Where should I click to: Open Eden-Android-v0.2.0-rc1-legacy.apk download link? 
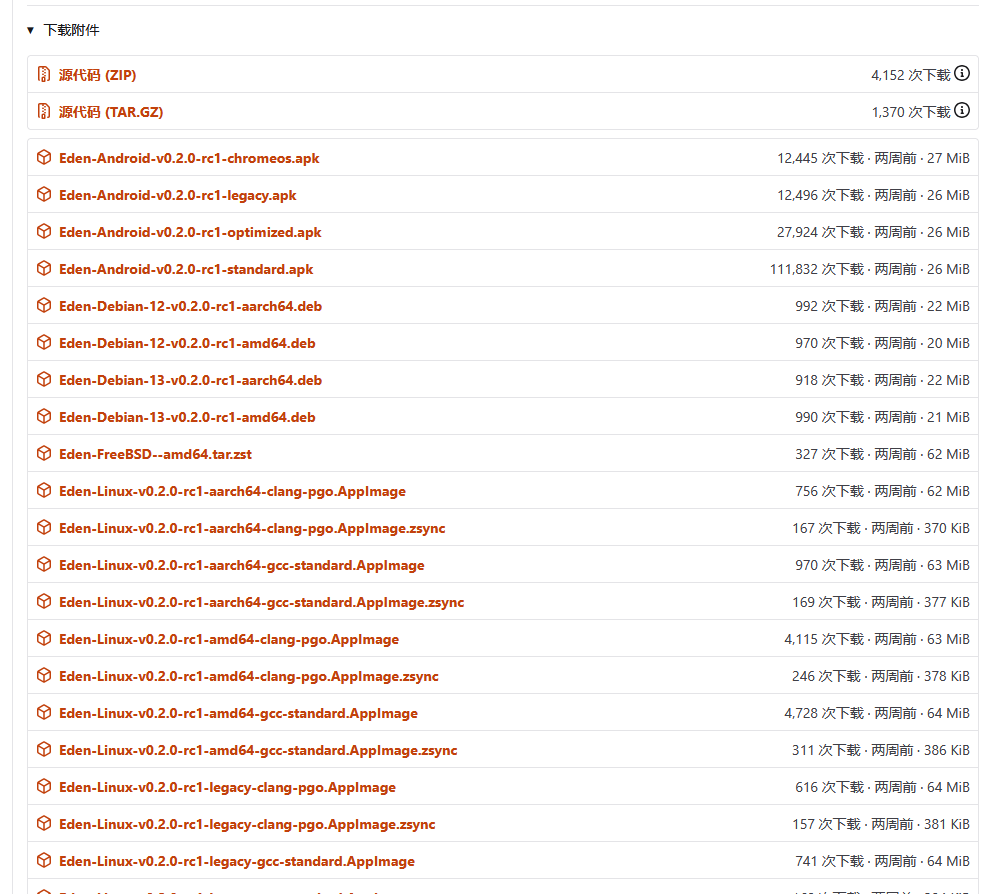coord(178,194)
